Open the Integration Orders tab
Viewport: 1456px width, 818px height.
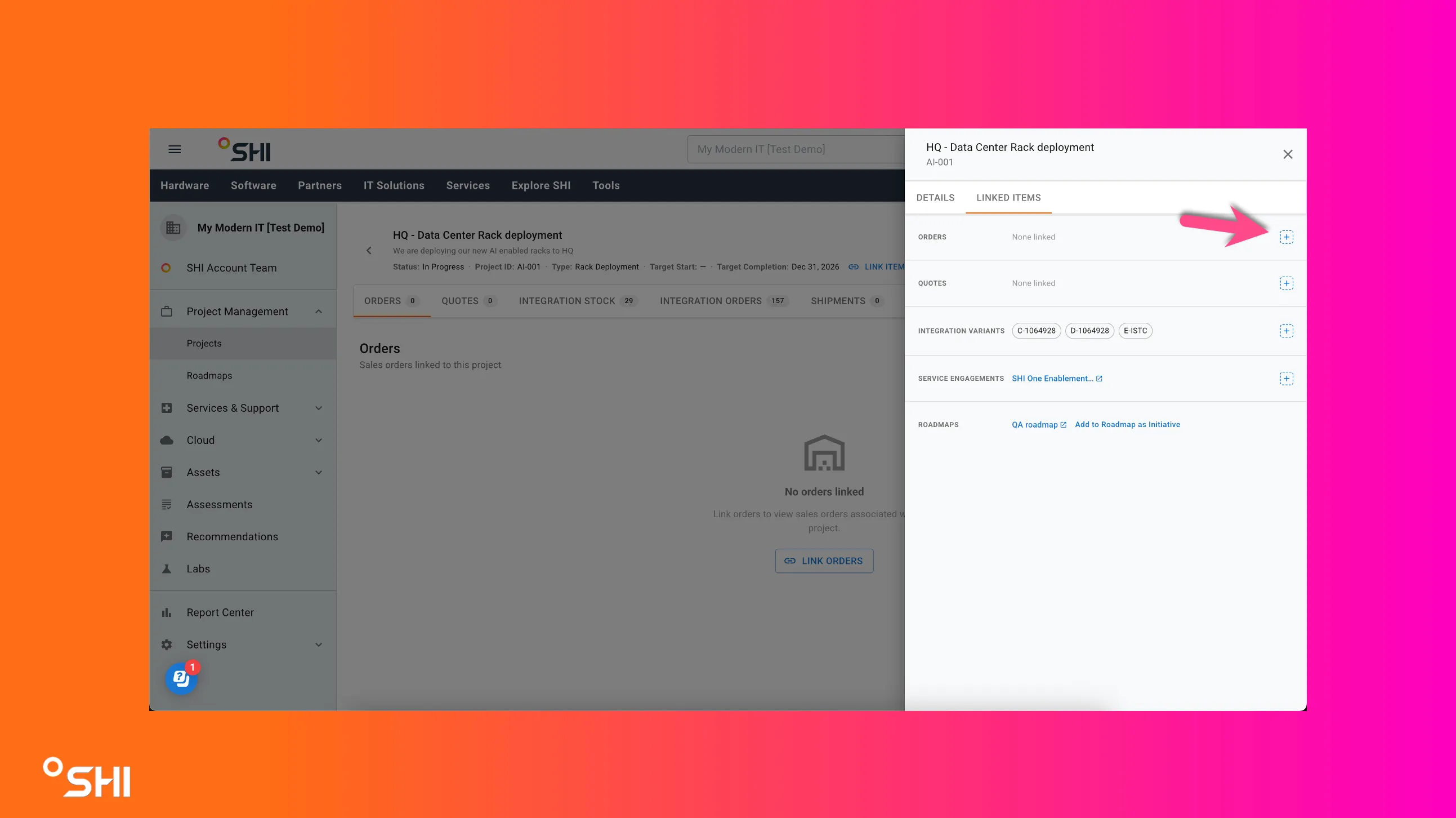pos(724,301)
